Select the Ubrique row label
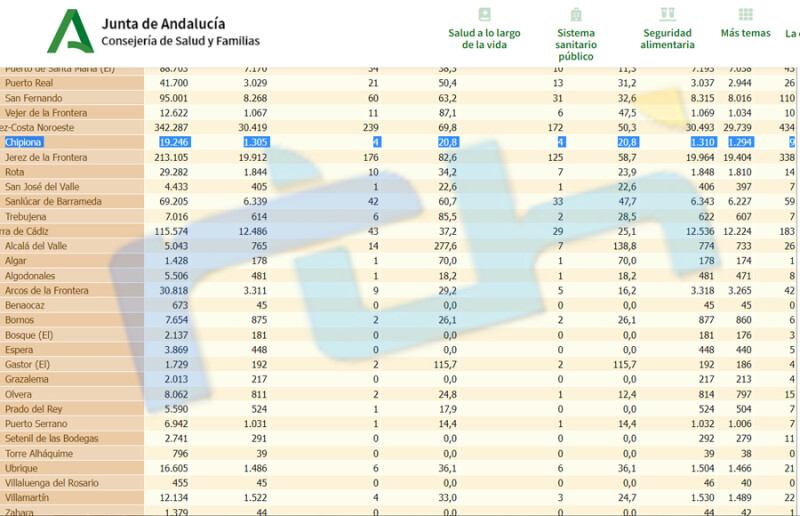800x516 pixels. coord(21,469)
